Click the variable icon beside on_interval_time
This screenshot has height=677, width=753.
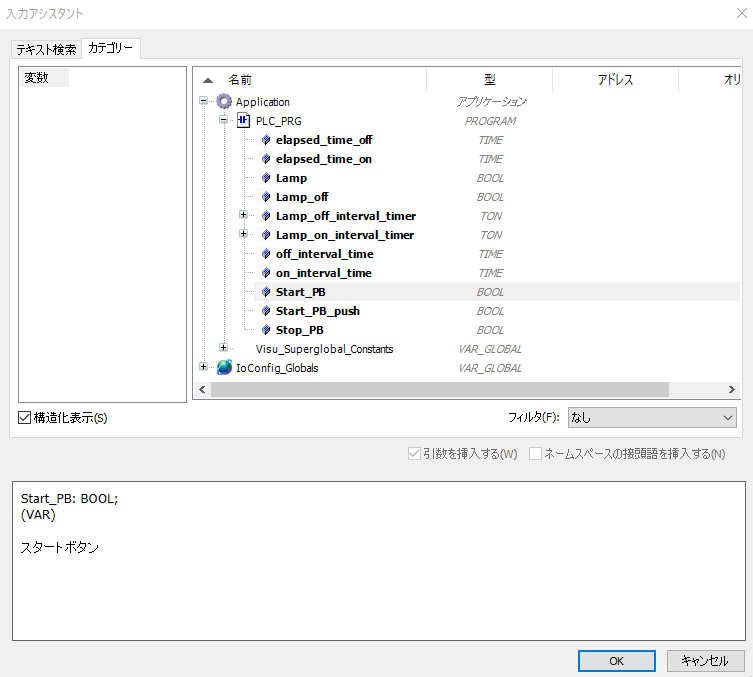[x=266, y=273]
